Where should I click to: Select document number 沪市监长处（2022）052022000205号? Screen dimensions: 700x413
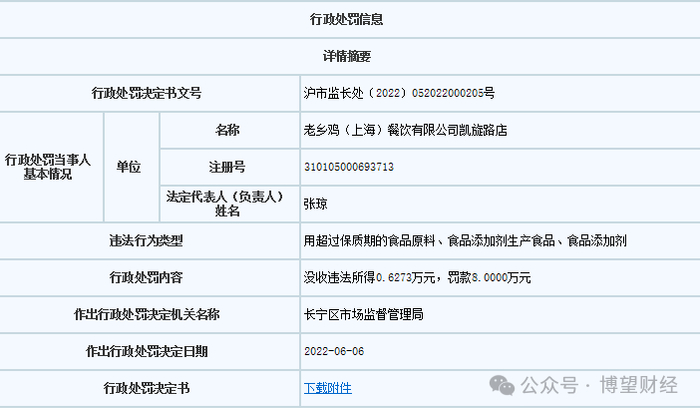tap(399, 93)
